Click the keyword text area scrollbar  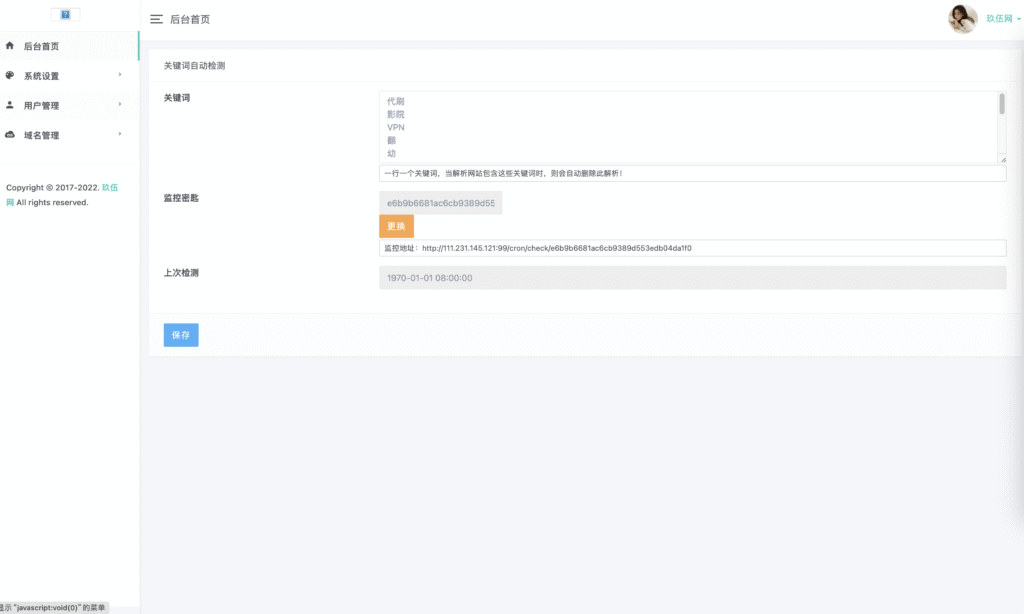click(1002, 105)
